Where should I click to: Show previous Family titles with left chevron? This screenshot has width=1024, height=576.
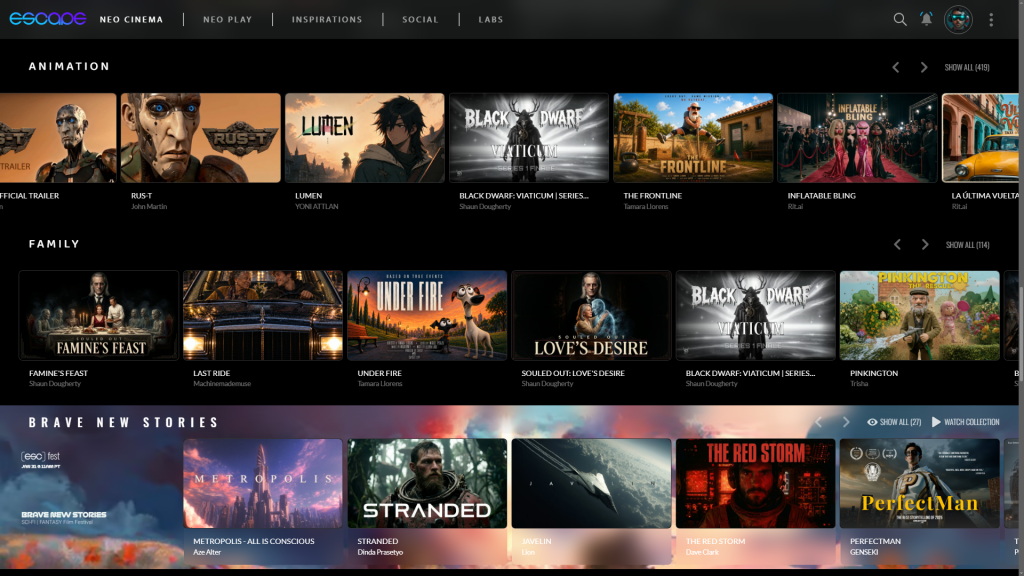897,244
